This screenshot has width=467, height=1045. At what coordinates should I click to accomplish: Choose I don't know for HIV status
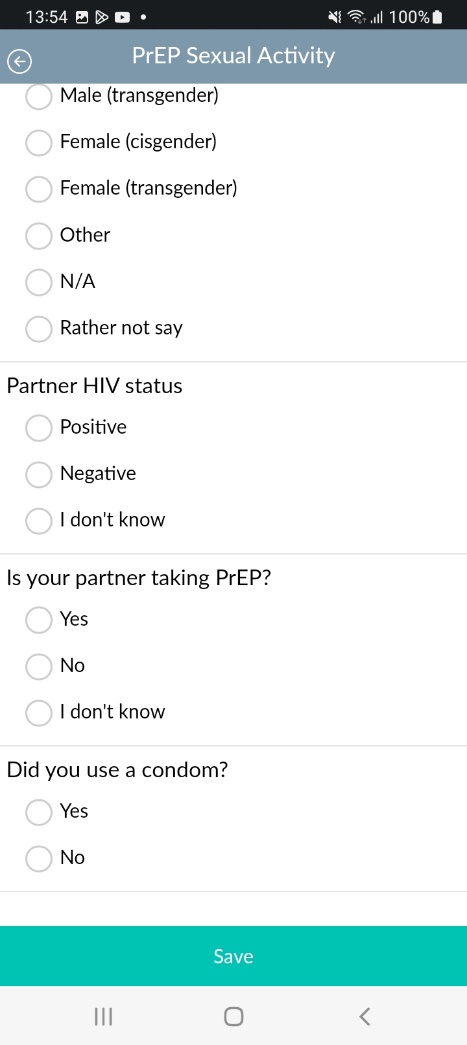(x=39, y=521)
